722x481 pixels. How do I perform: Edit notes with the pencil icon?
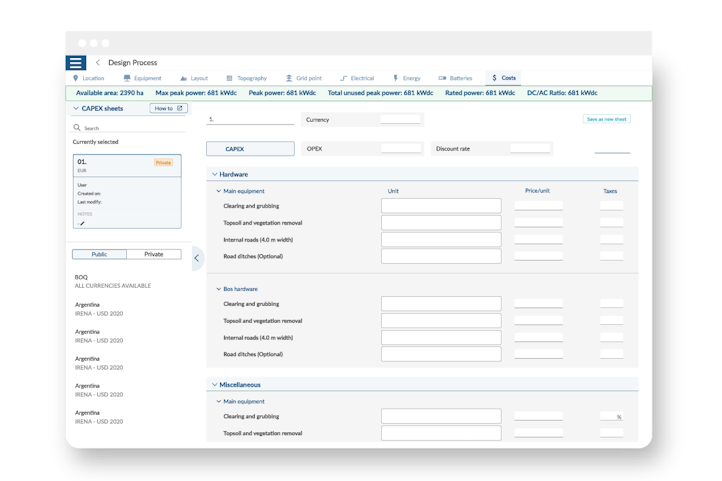pos(82,224)
